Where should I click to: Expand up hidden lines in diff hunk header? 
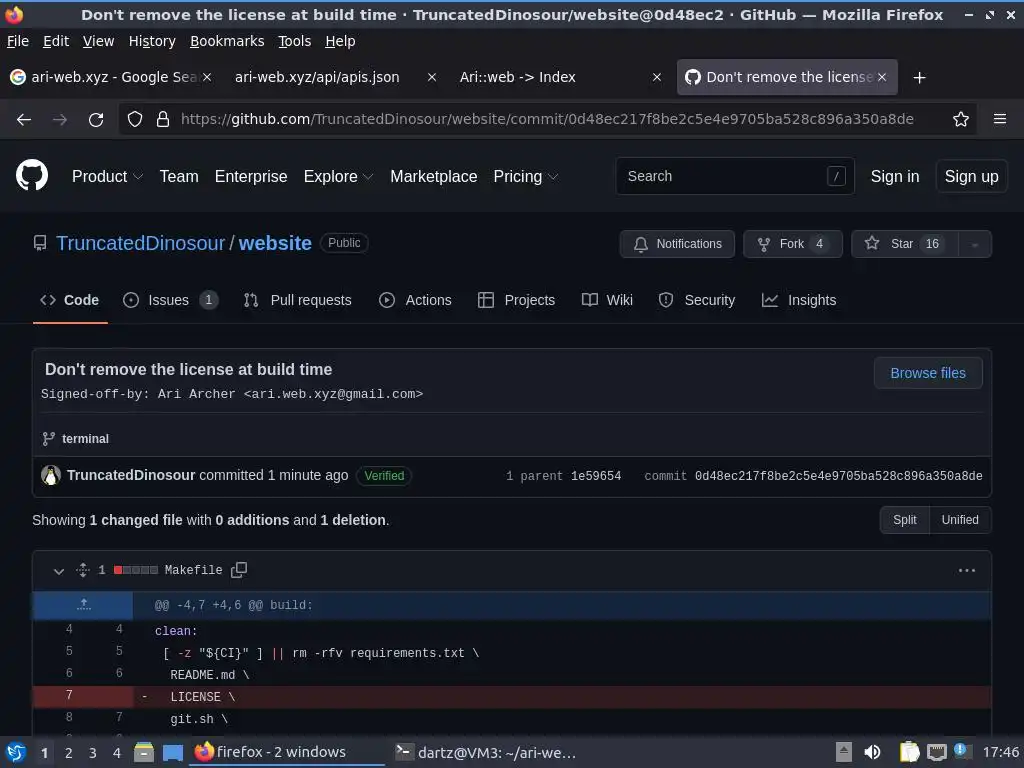click(x=84, y=605)
